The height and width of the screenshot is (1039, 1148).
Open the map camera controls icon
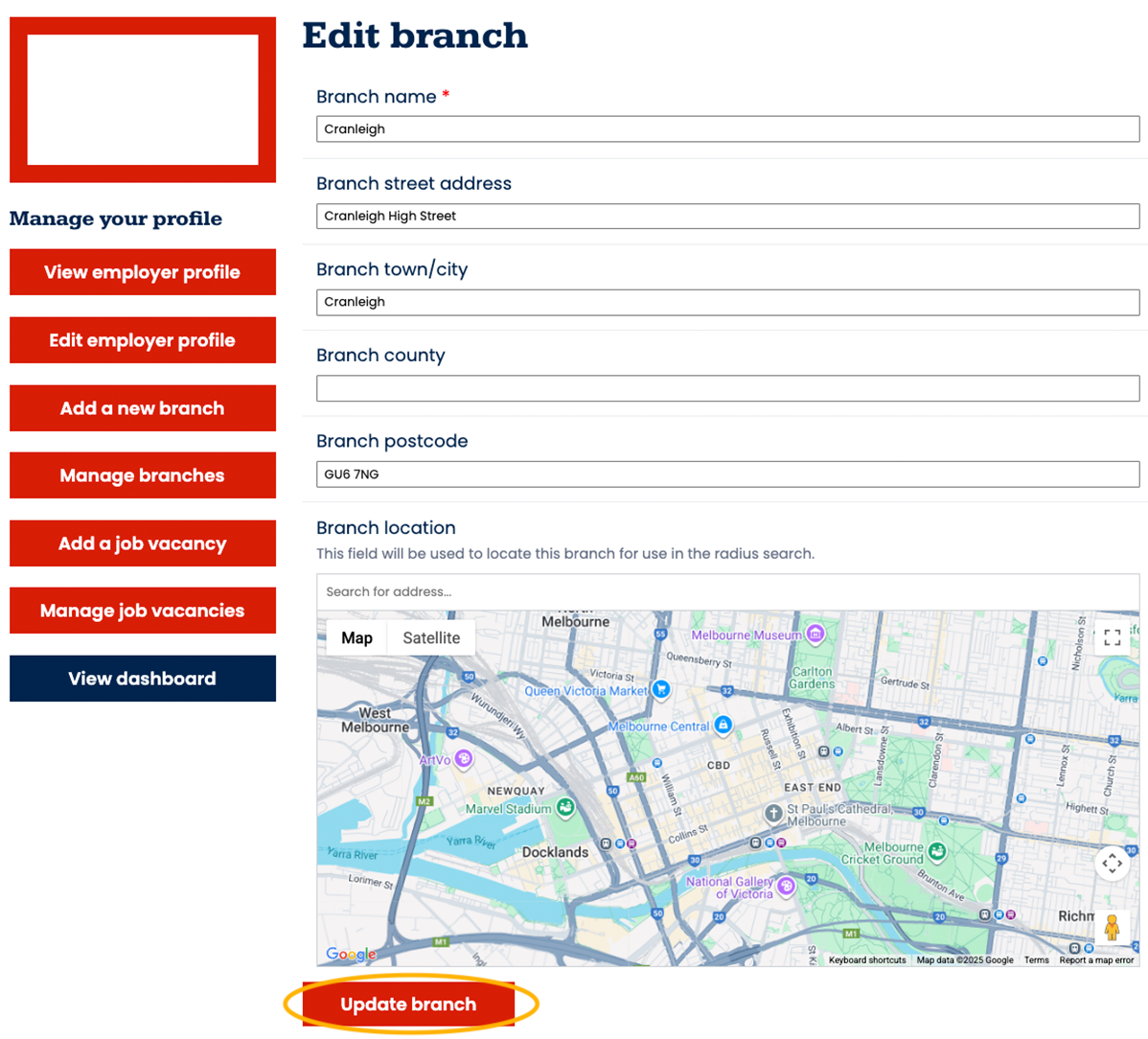pyautogui.click(x=1112, y=863)
